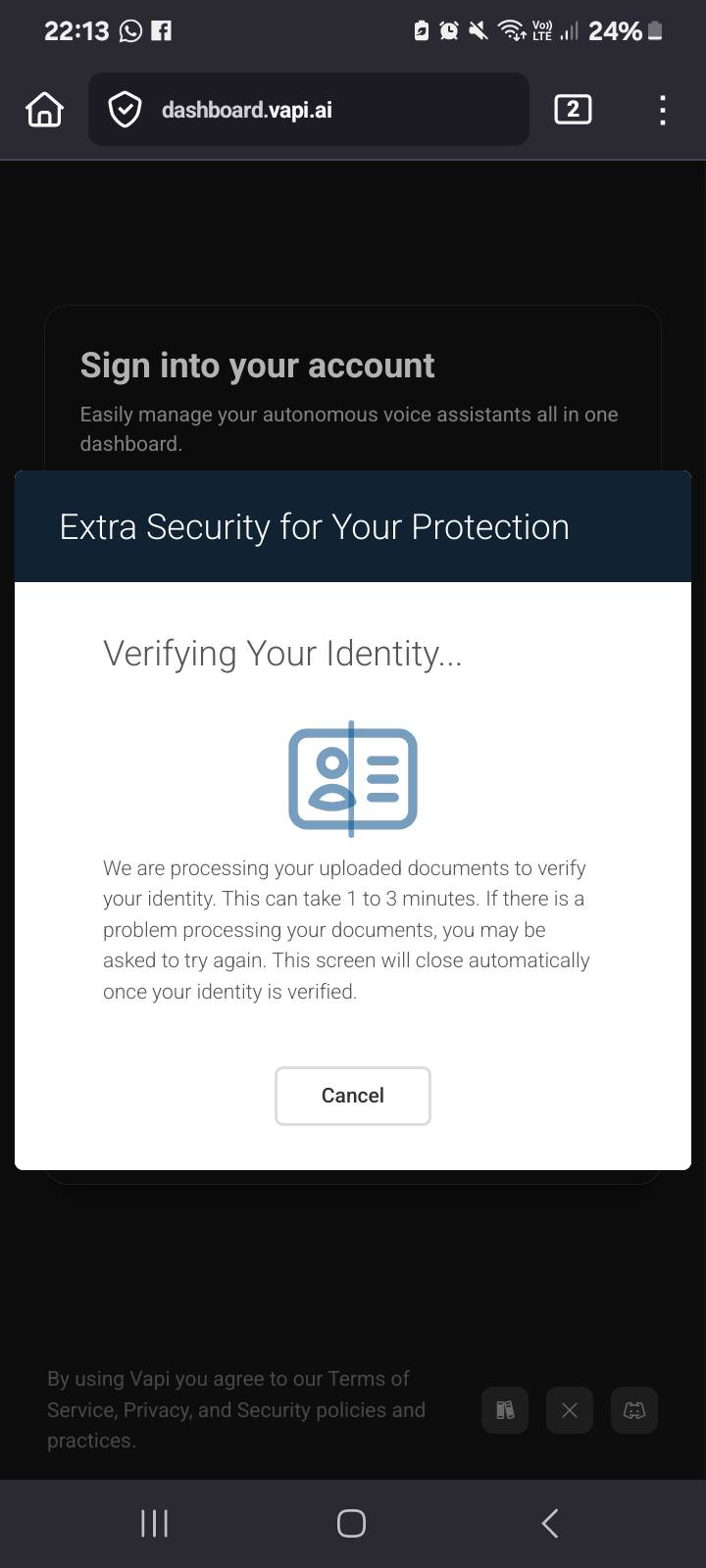Click the Extra Security dialog header
This screenshot has height=1568, width=706.
click(x=314, y=526)
